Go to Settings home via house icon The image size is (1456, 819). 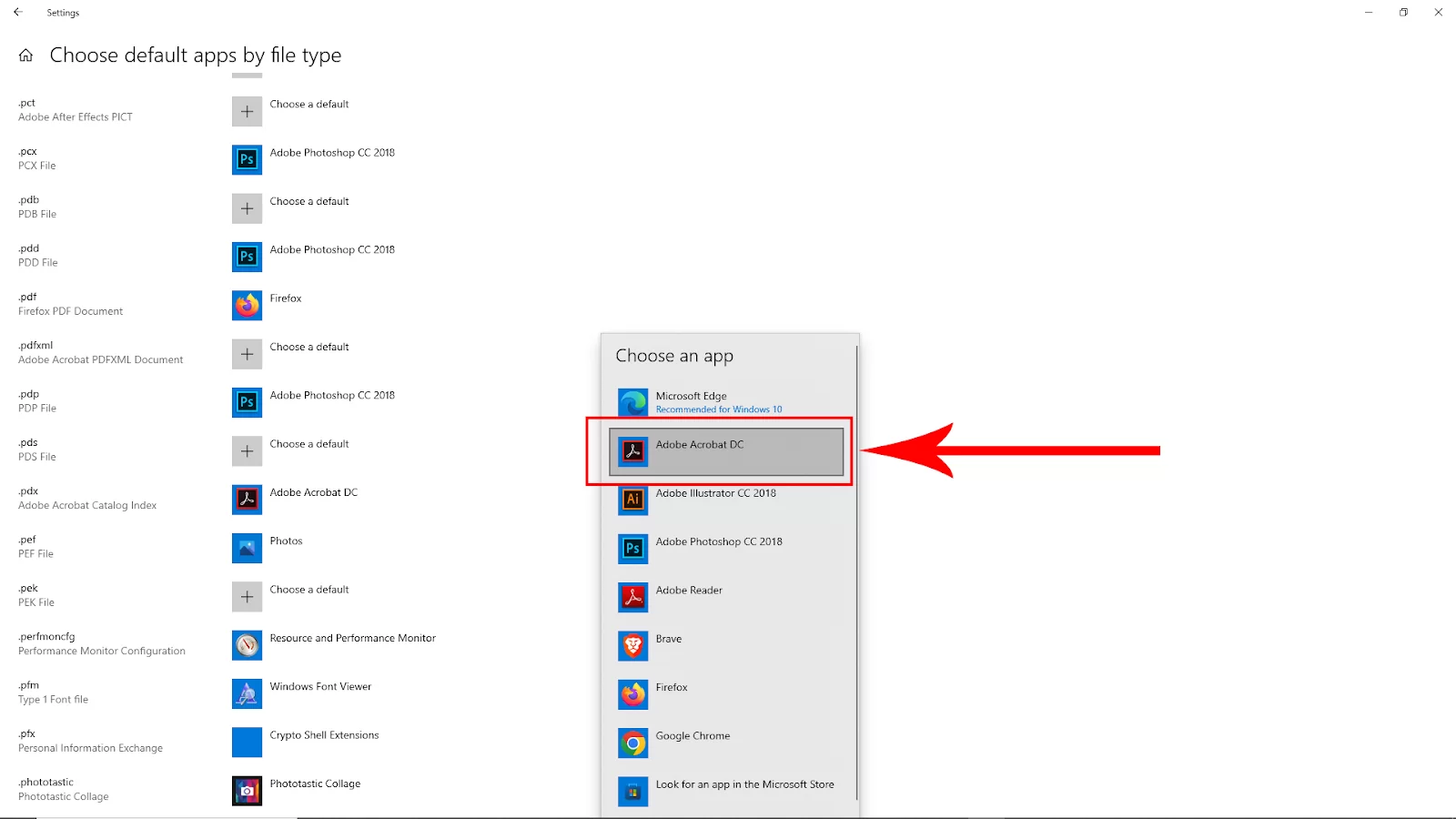[25, 56]
